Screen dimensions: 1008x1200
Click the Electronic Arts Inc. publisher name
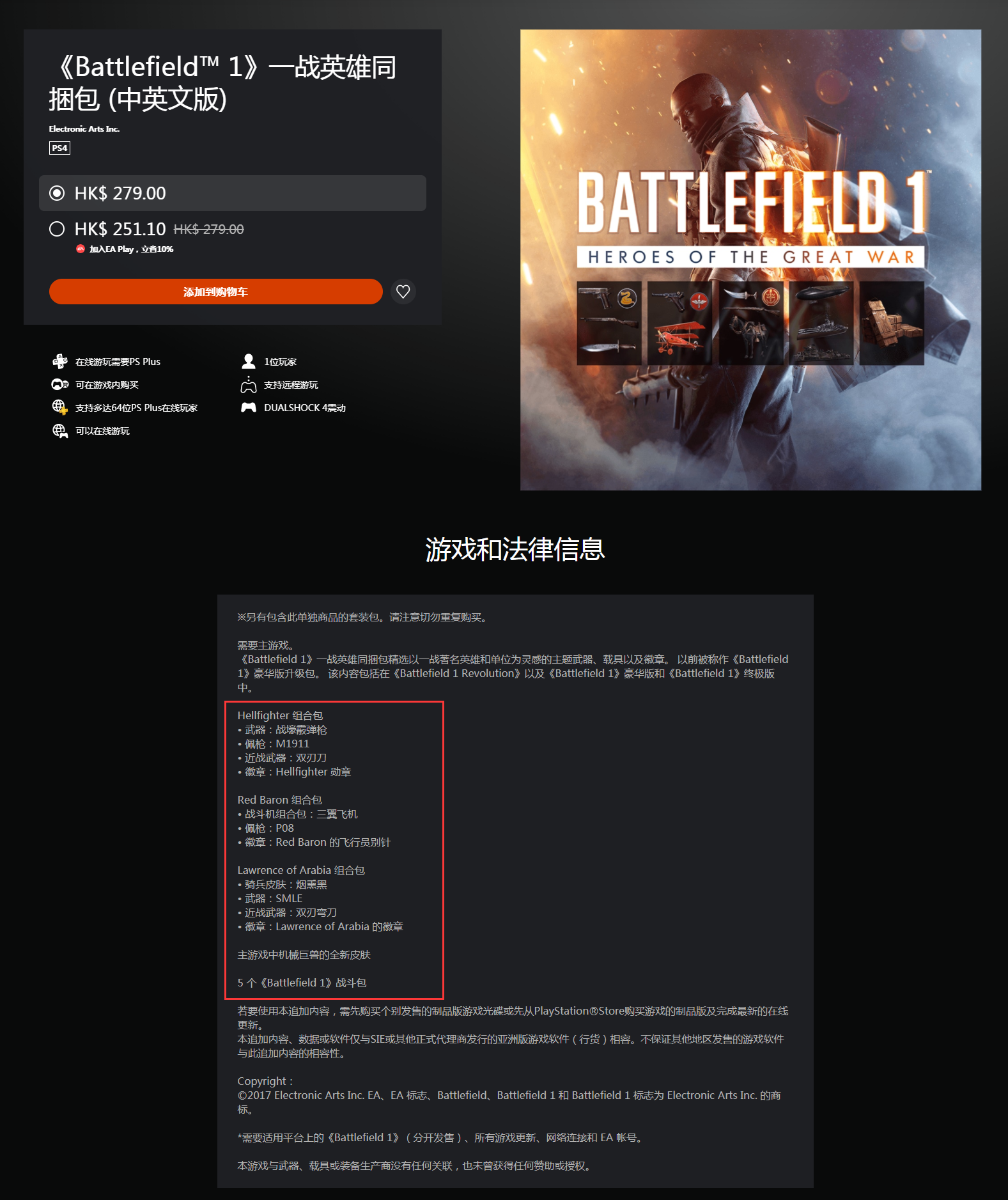pyautogui.click(x=84, y=129)
